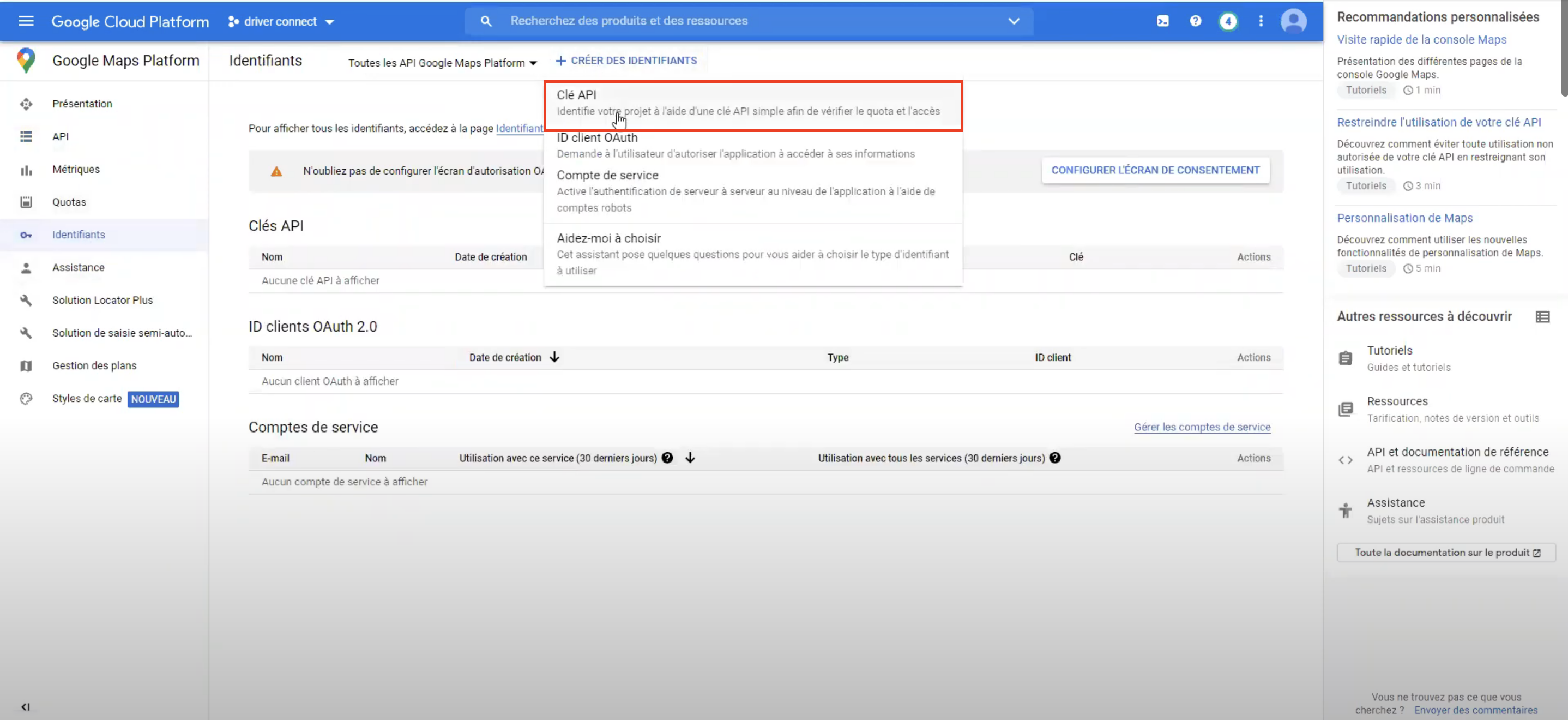Open 'Gérer les comptes de service' link
This screenshot has height=720, width=1568.
coord(1202,427)
